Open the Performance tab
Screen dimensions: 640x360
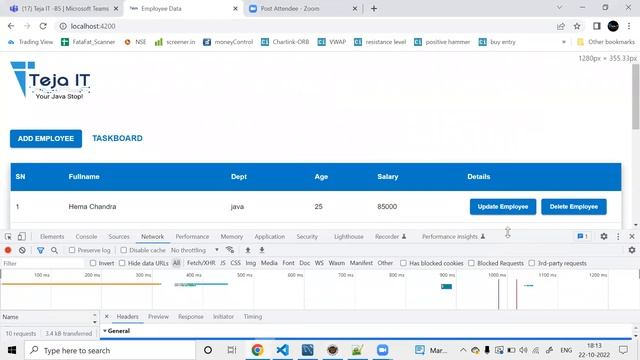tap(192, 236)
